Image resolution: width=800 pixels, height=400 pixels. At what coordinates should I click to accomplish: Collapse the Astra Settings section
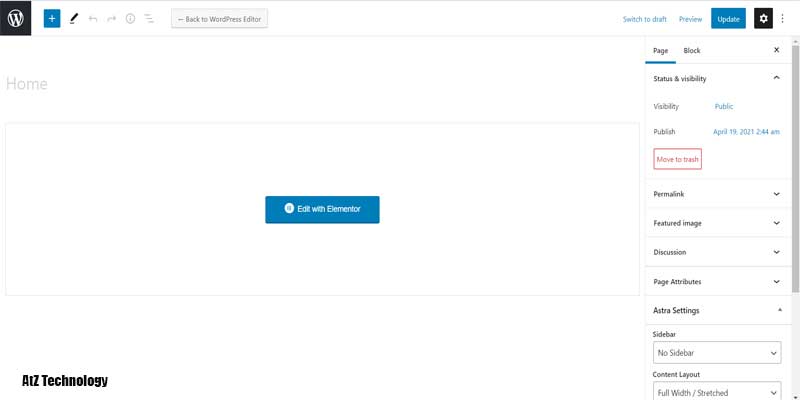(717, 310)
